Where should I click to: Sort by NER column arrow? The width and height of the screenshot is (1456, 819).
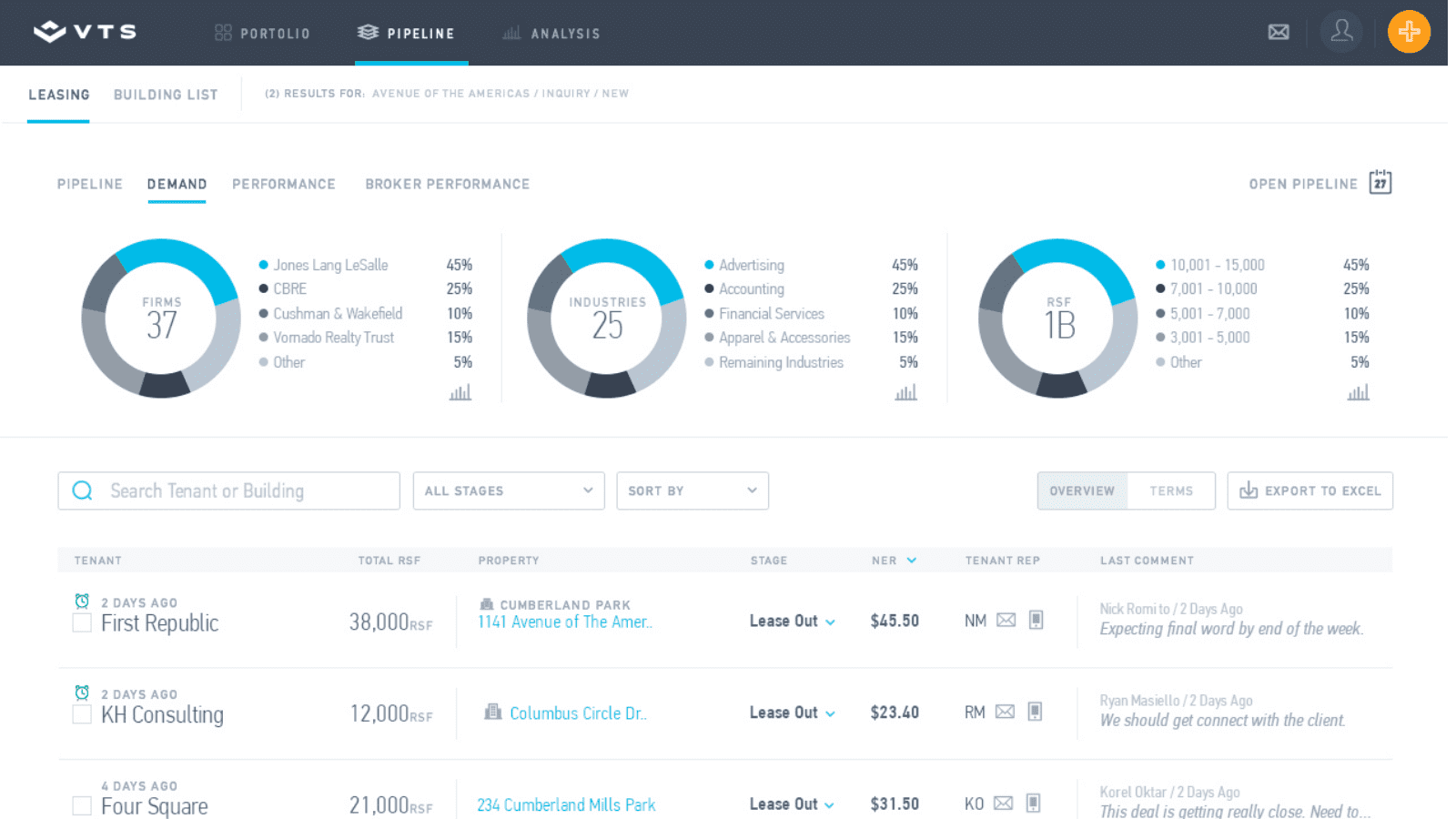coord(912,561)
